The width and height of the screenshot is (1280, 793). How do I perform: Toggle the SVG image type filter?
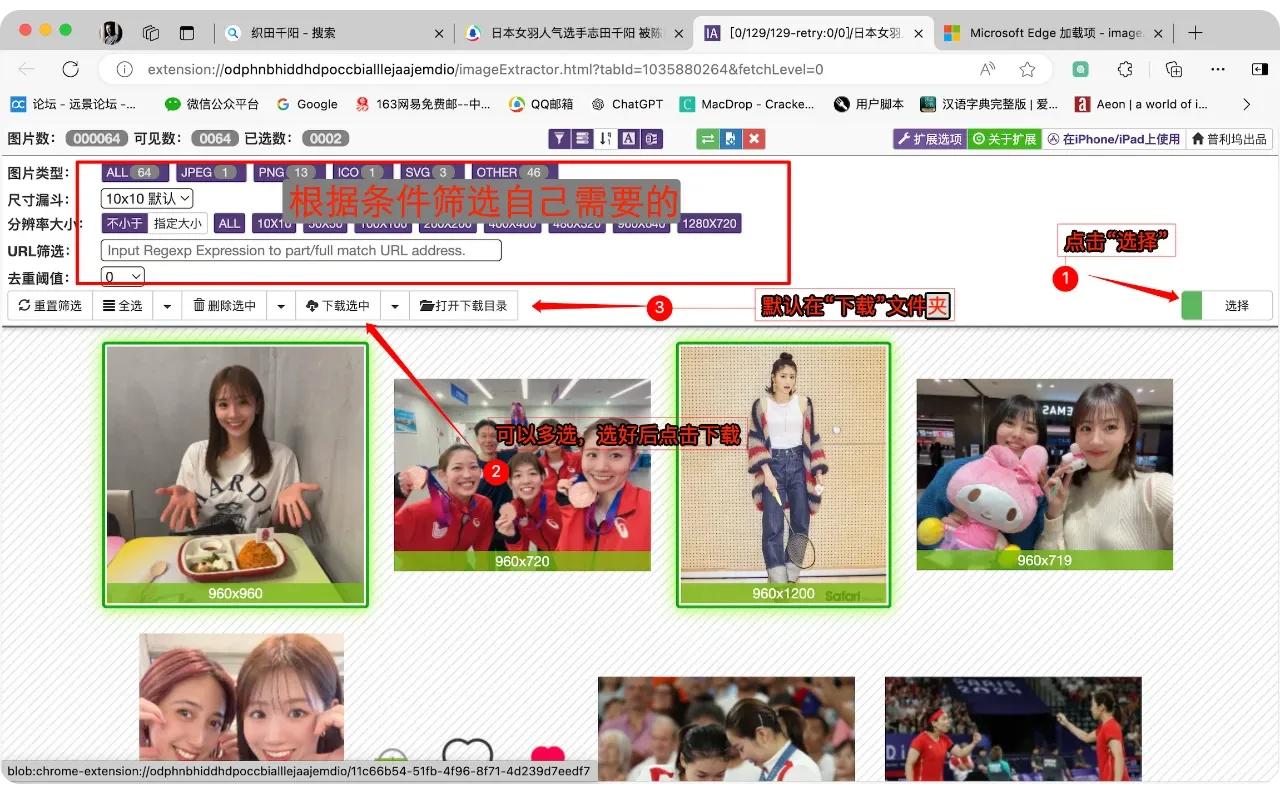430,172
